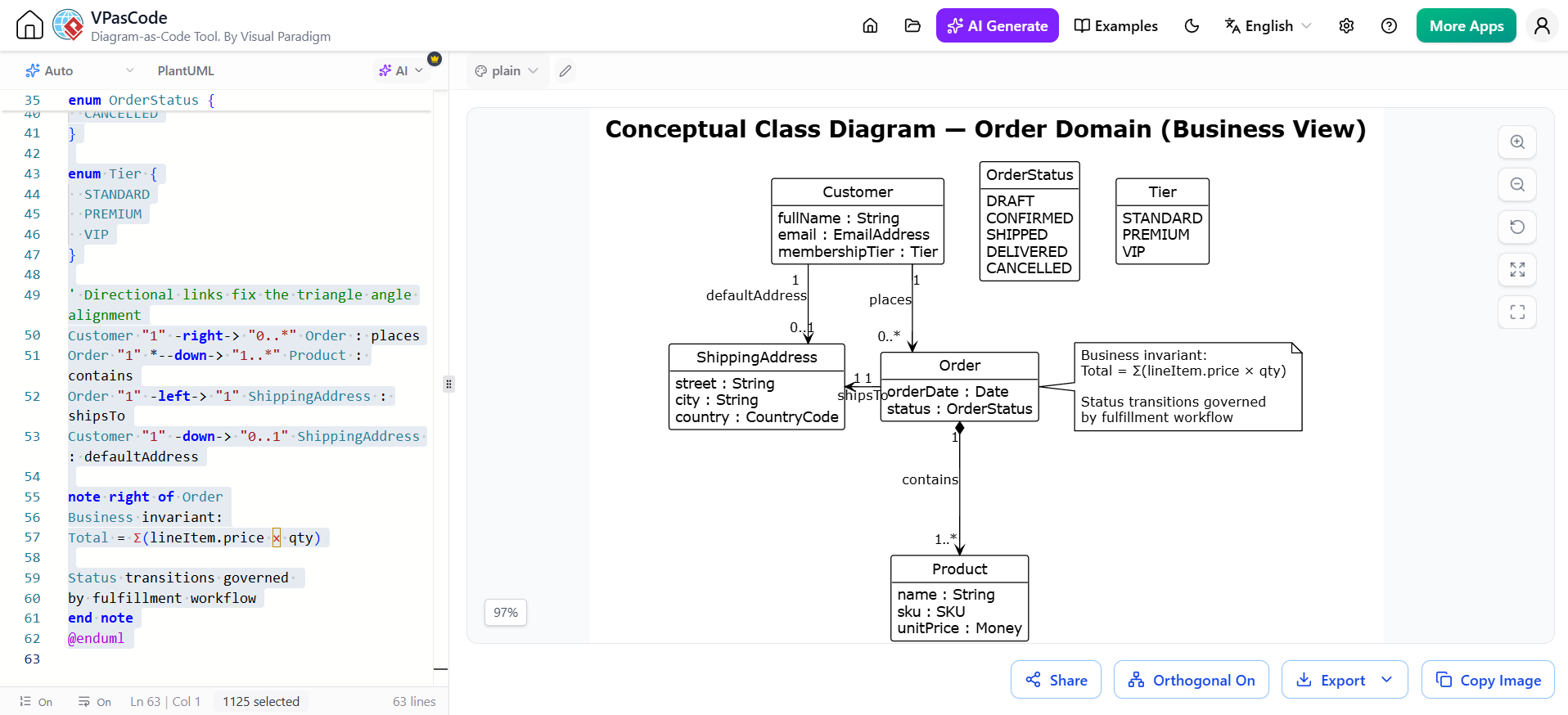Click the pencil edit icon

(565, 70)
